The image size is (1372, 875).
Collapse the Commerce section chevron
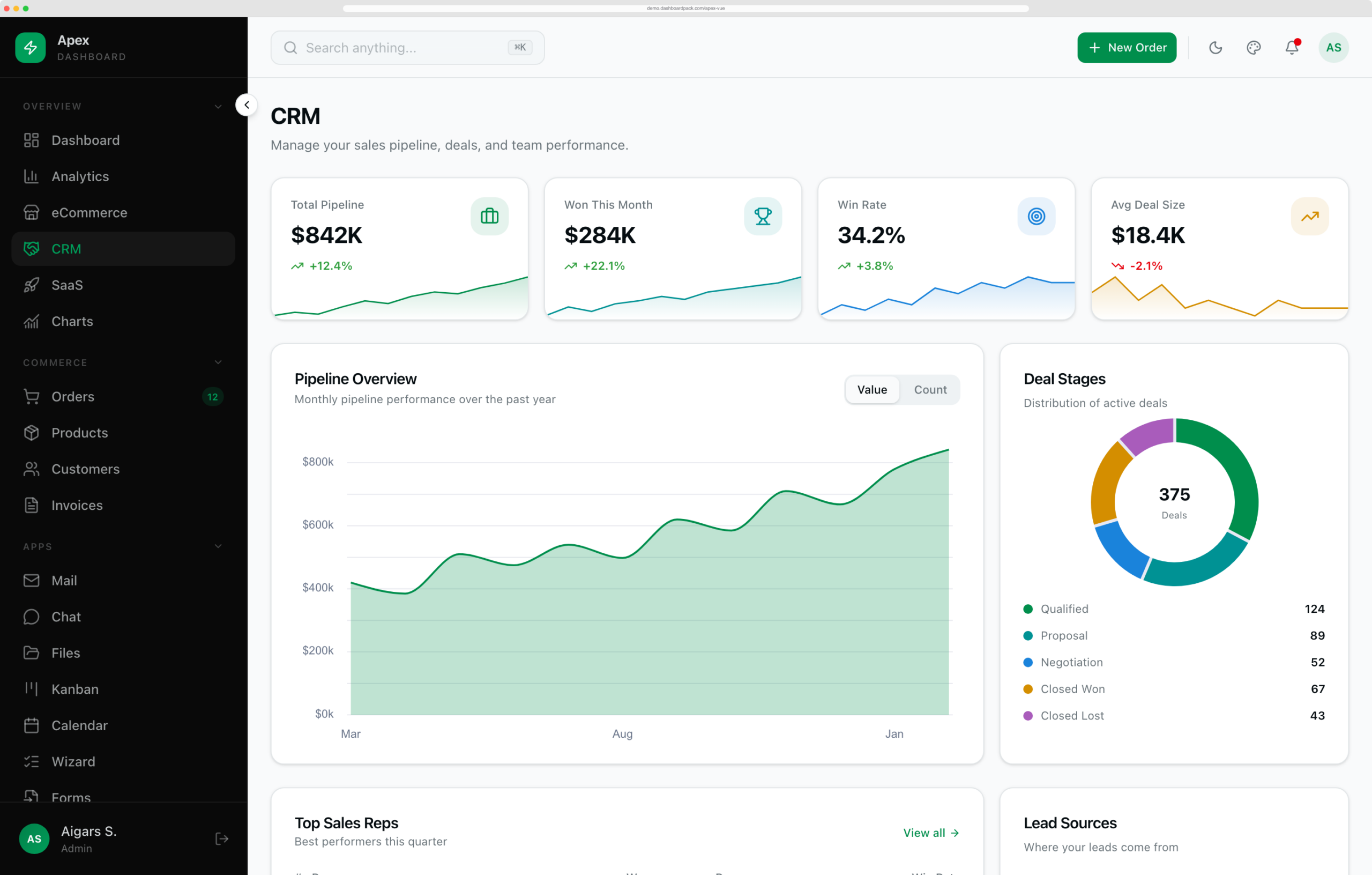coord(218,362)
